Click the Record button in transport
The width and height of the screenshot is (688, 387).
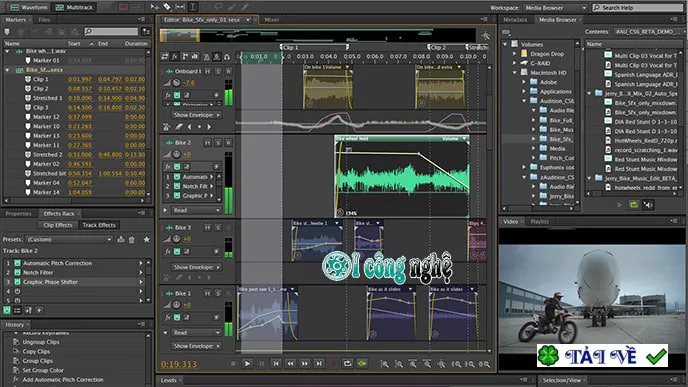(333, 363)
